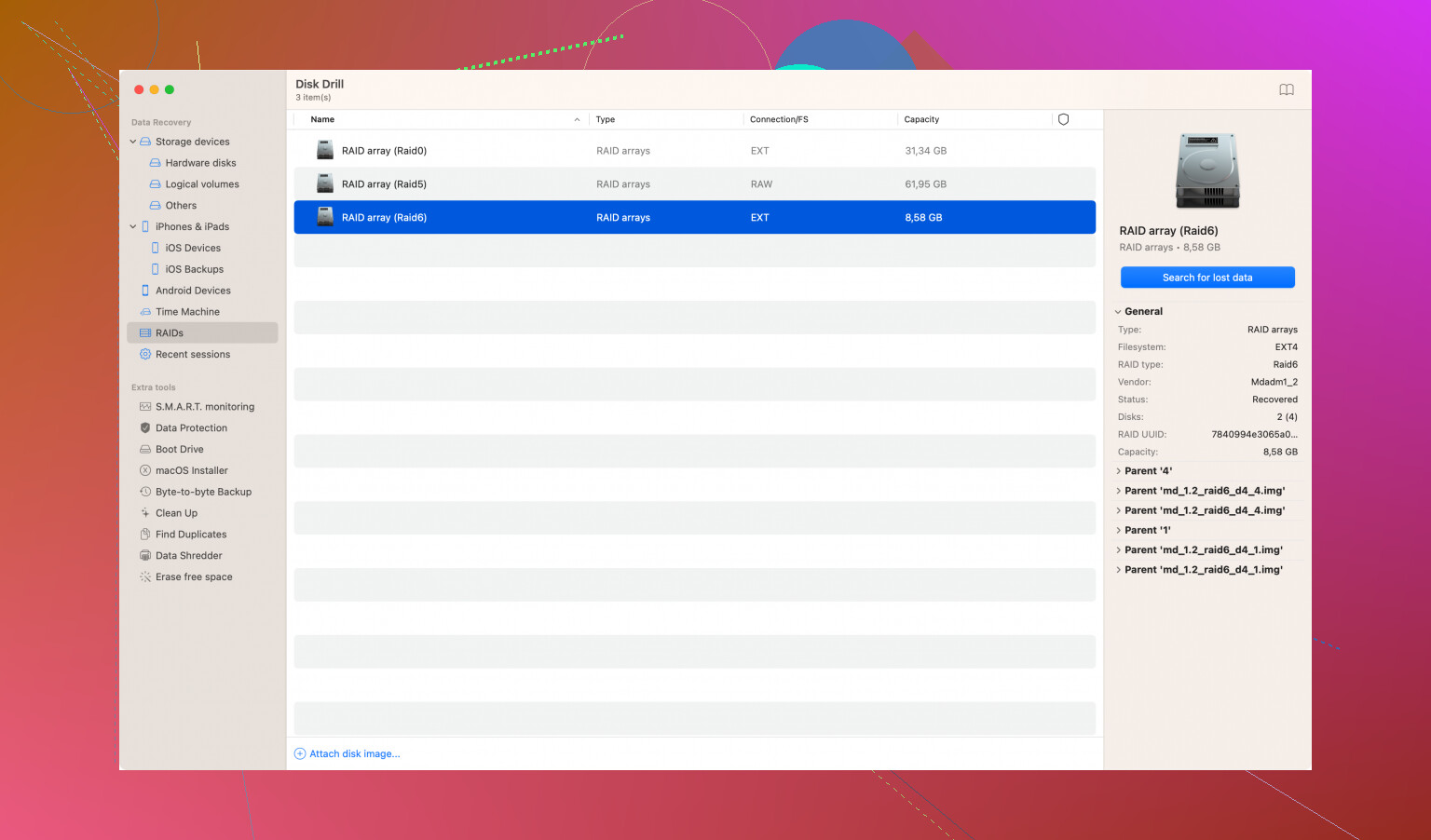The image size is (1431, 840).
Task: Open Data Protection shield icon
Action: (145, 428)
